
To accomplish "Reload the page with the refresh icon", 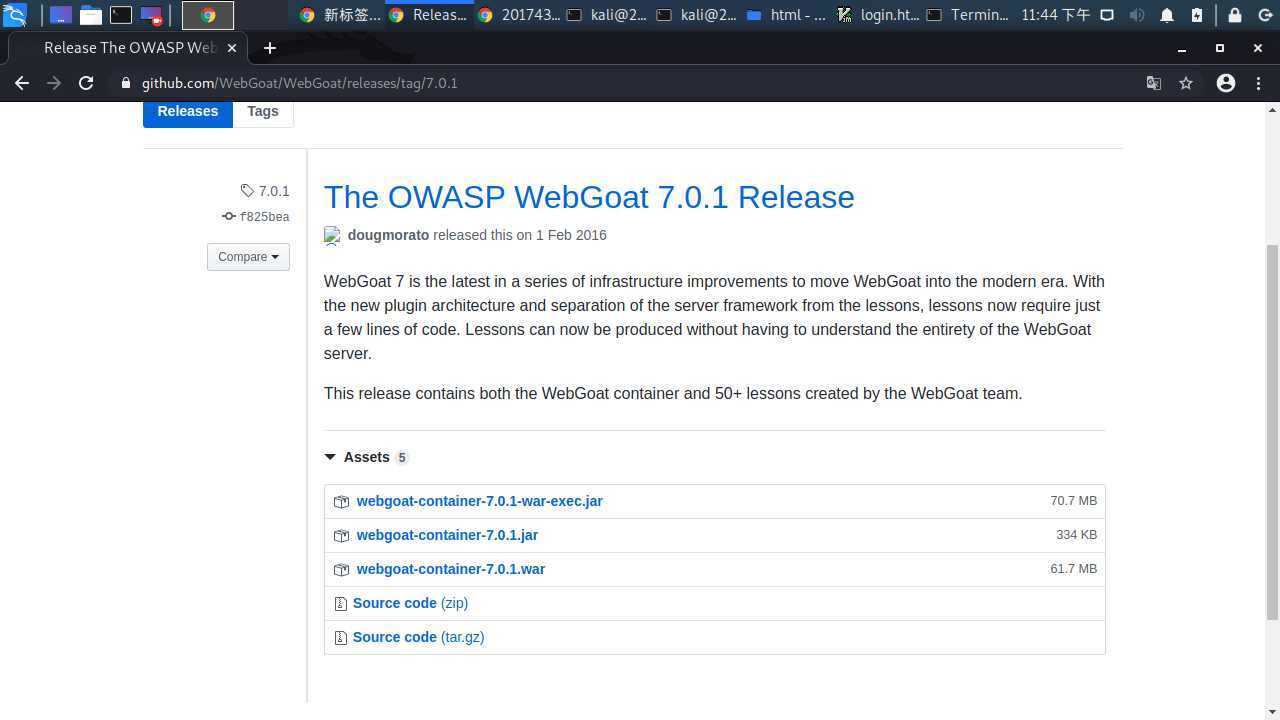I will (x=86, y=83).
